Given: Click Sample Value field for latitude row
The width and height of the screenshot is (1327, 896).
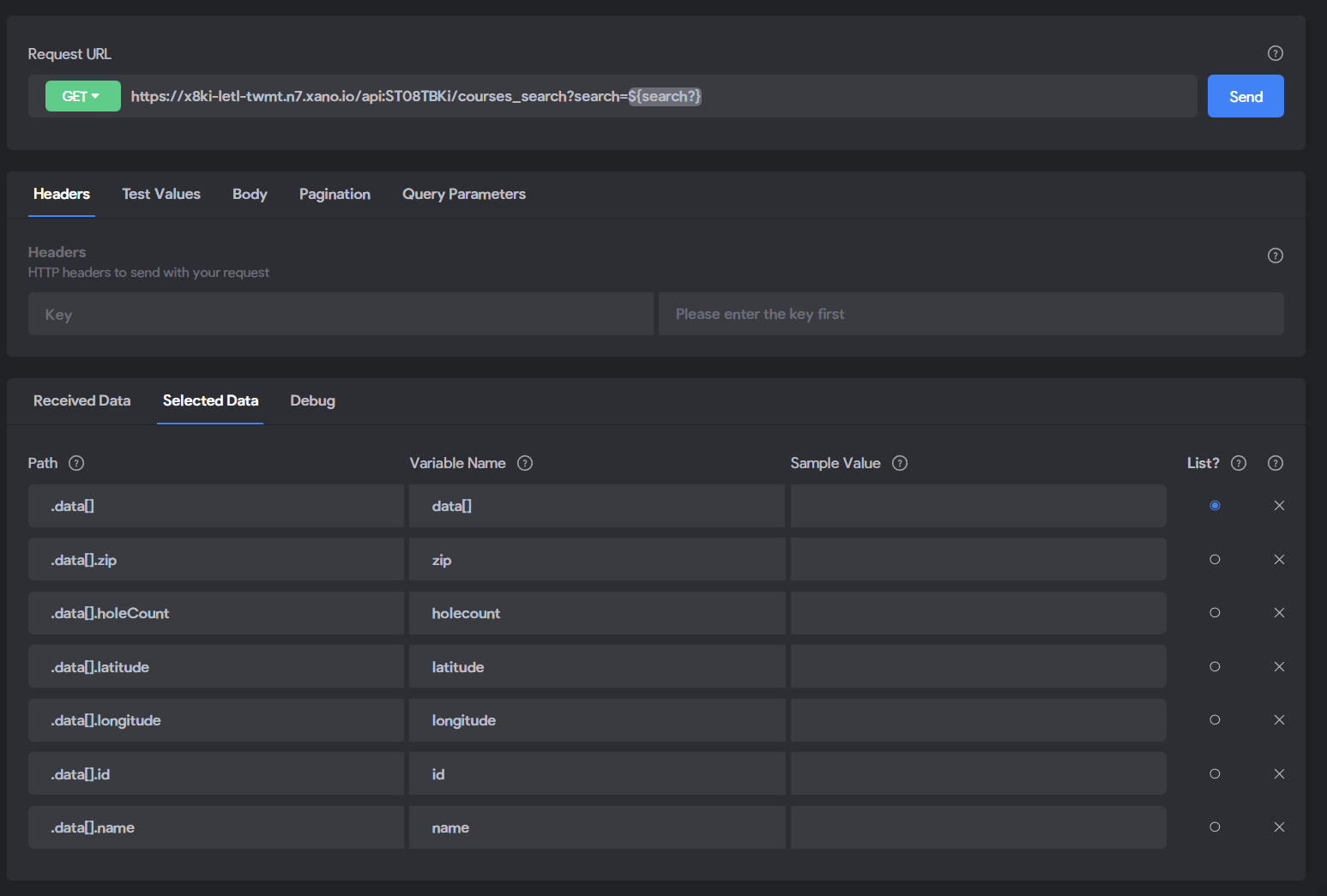Looking at the screenshot, I should pos(978,666).
